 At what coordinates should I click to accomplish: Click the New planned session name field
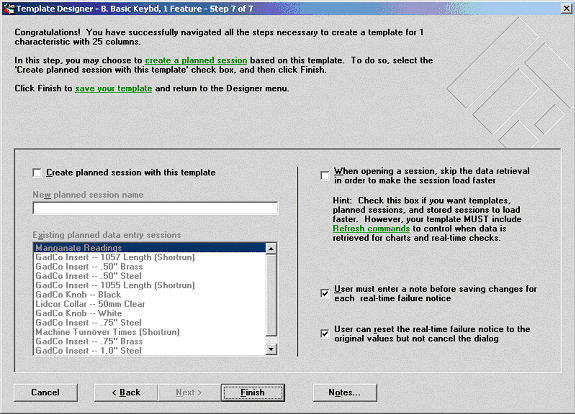coord(155,208)
